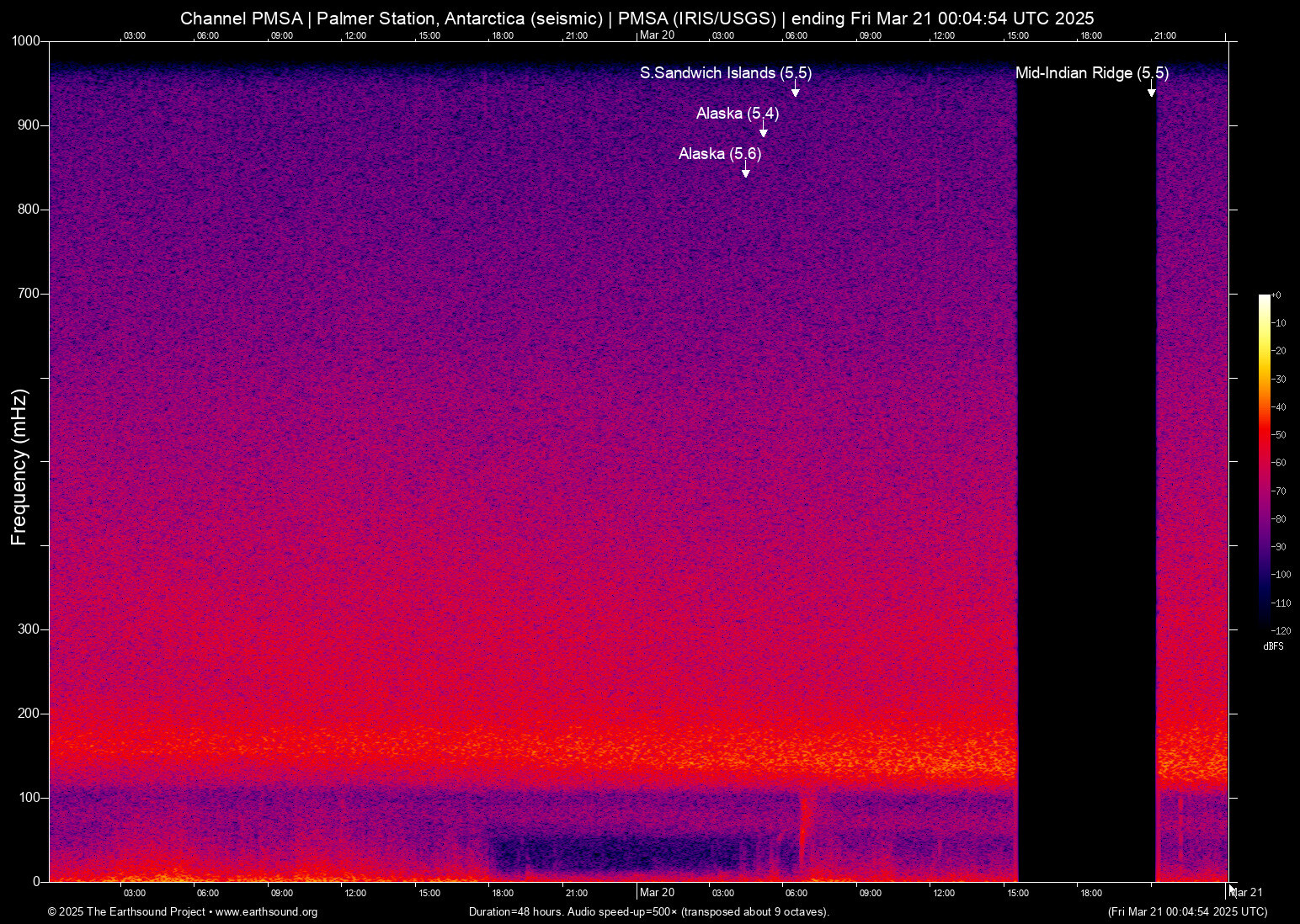Screen dimensions: 1300x924
Task: Click the Mar 21 label at bottom right
Action: click(1246, 893)
